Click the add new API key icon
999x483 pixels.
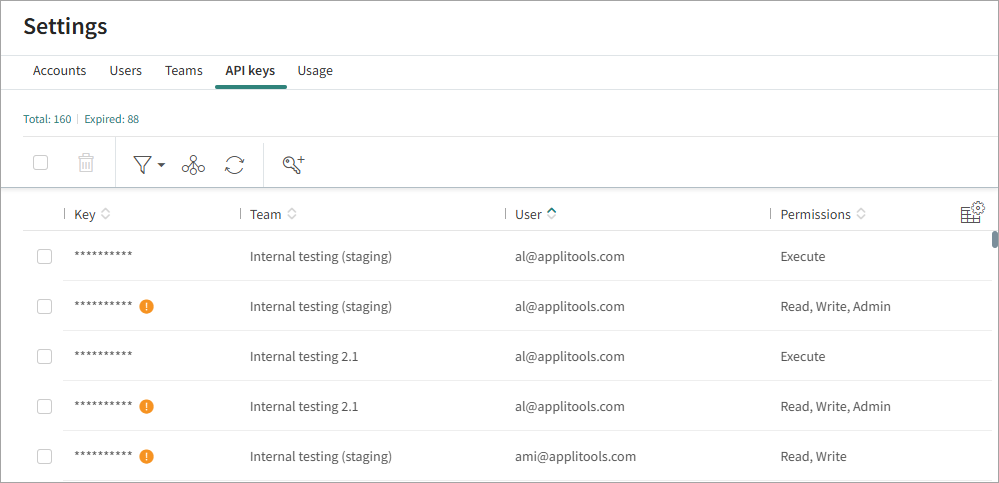coord(293,164)
